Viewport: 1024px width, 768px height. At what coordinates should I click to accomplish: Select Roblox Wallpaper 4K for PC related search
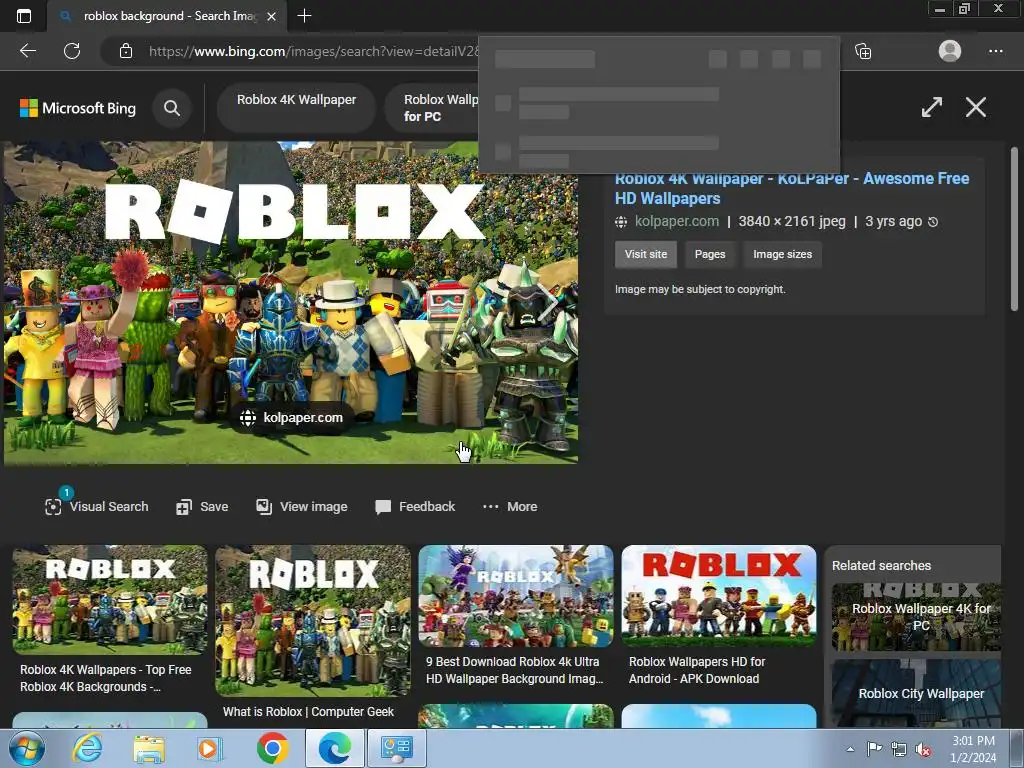click(916, 616)
